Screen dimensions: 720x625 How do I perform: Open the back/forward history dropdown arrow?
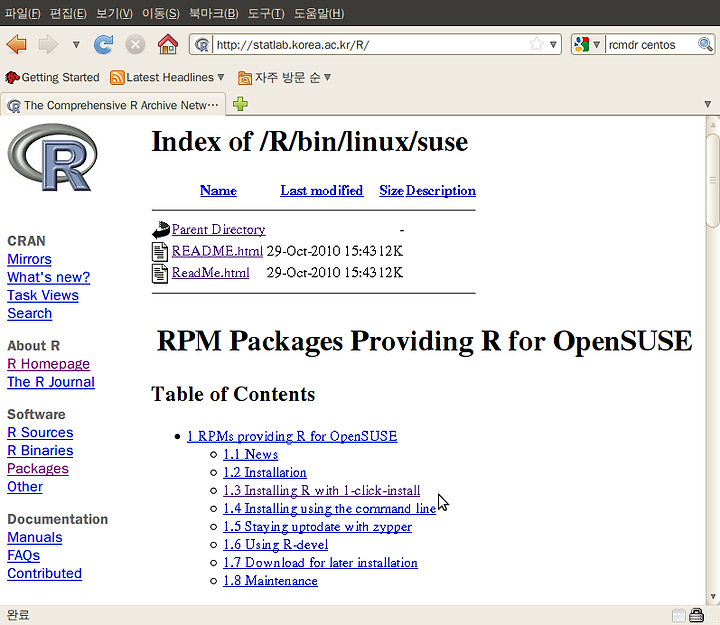(x=76, y=45)
